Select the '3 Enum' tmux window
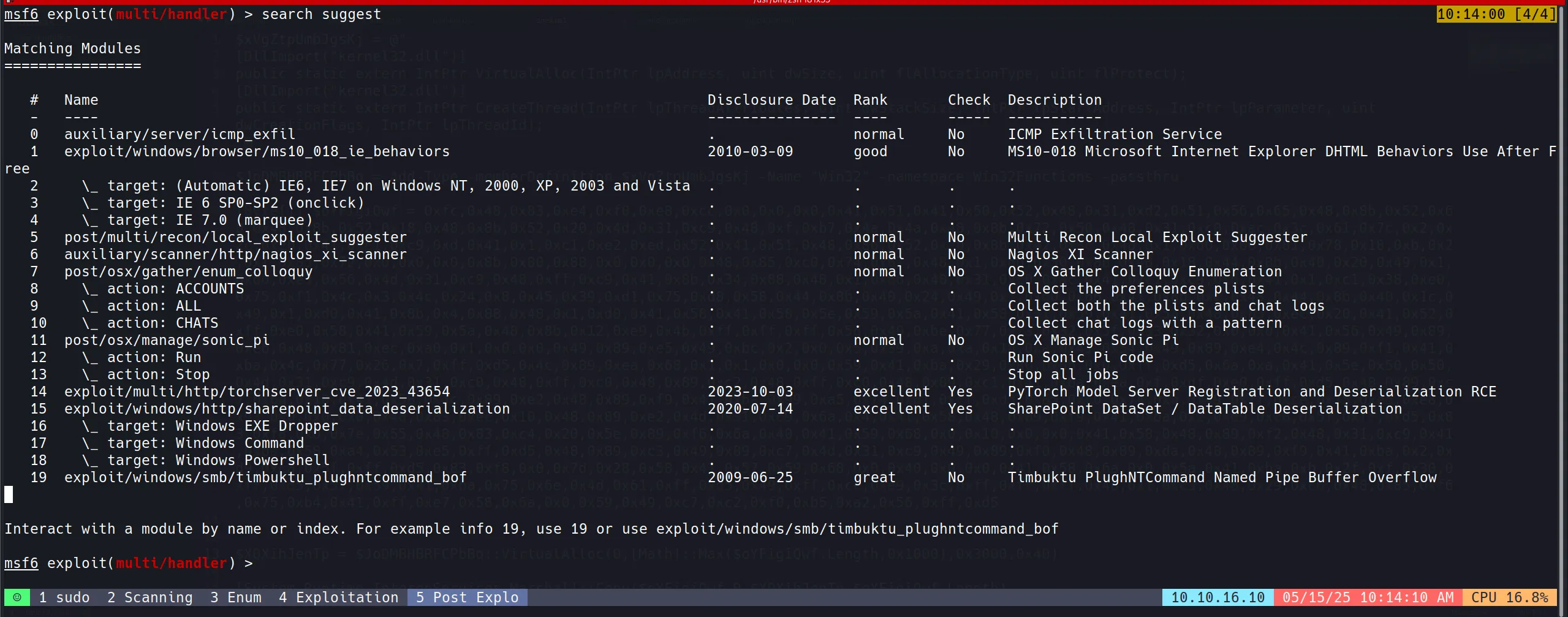This screenshot has height=617, width=1568. 236,597
